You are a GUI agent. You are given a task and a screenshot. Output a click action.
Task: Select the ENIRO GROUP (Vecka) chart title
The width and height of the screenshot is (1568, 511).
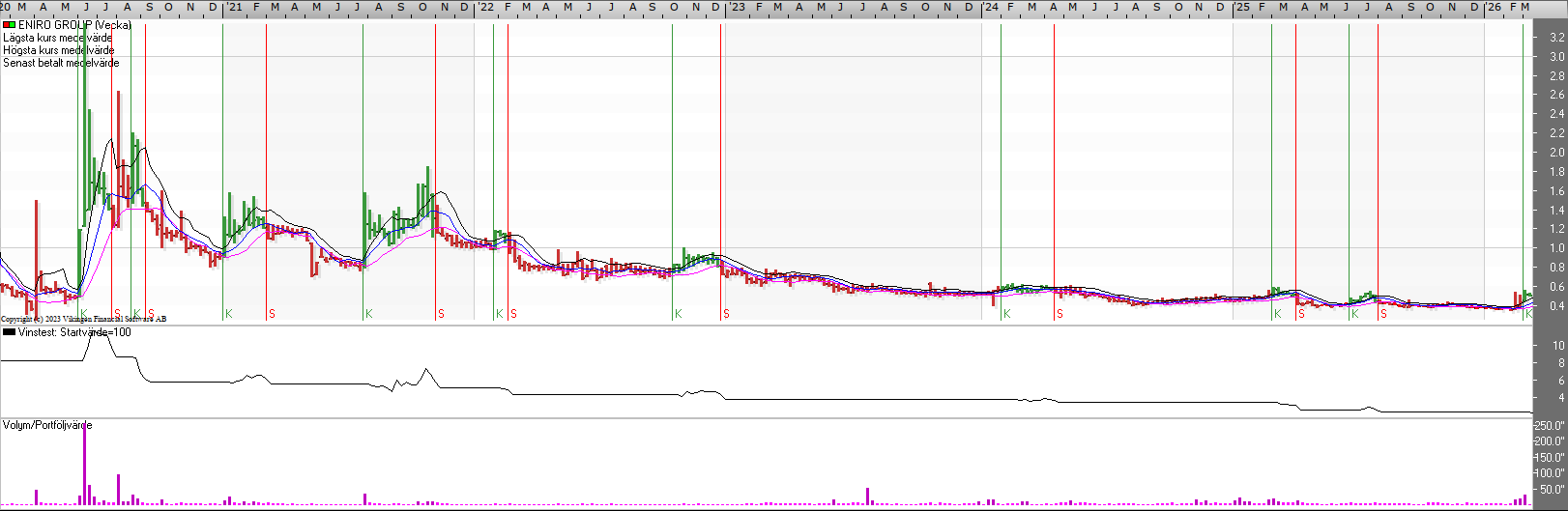coord(74,25)
